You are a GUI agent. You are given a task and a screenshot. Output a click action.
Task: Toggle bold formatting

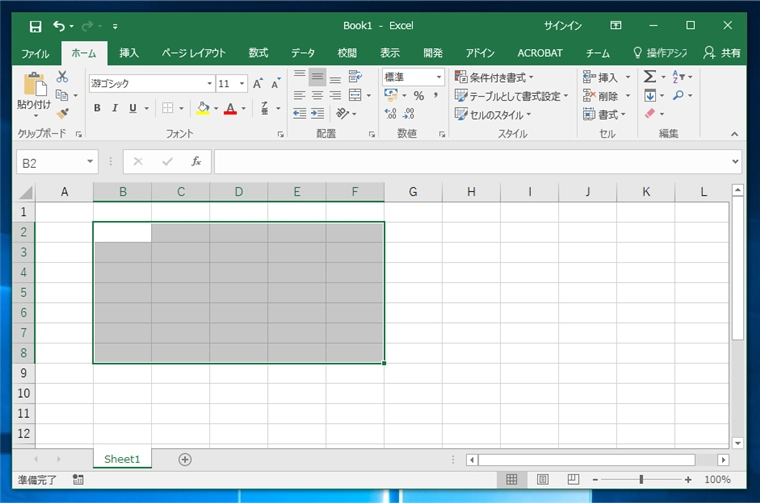pyautogui.click(x=97, y=108)
